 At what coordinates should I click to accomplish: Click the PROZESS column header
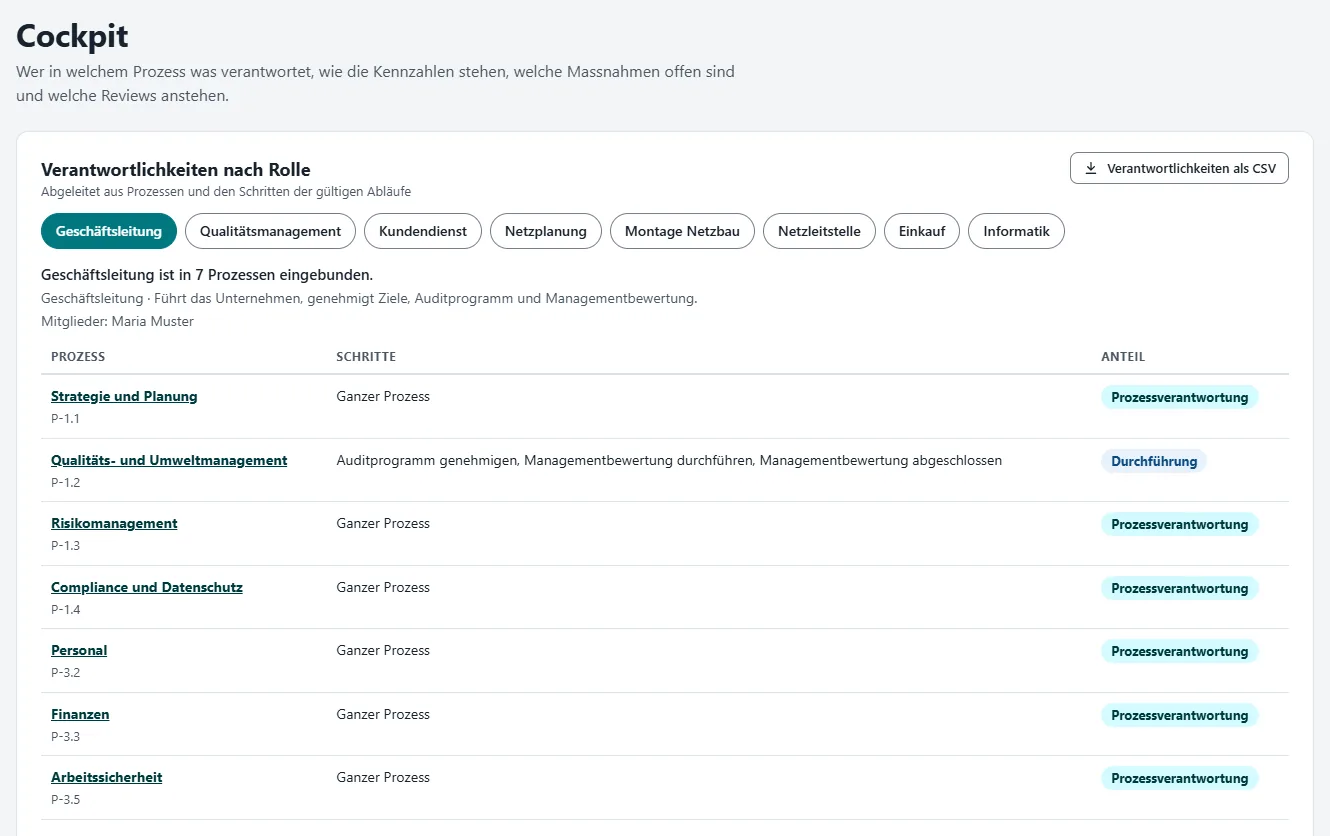pyautogui.click(x=78, y=357)
